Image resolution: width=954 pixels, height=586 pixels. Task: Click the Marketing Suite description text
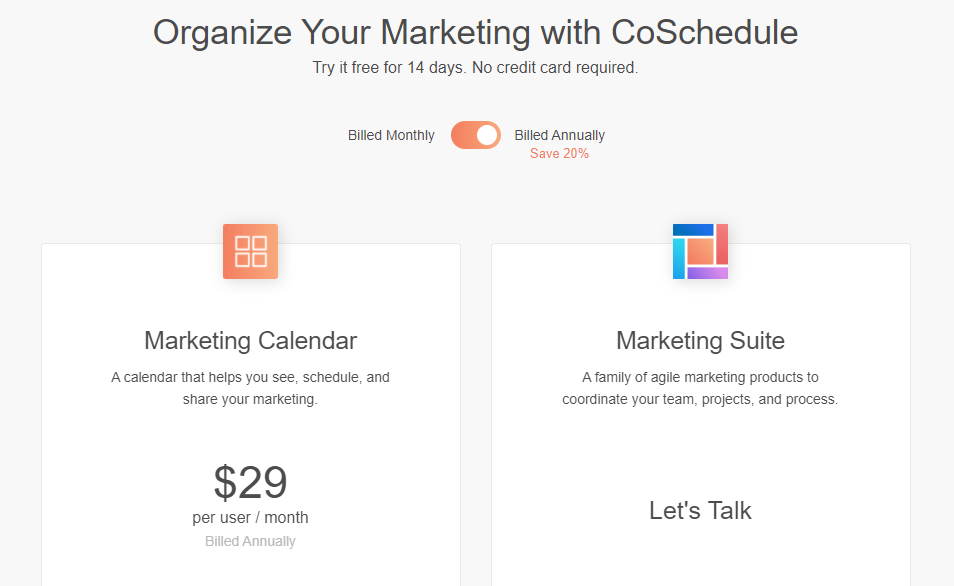700,388
